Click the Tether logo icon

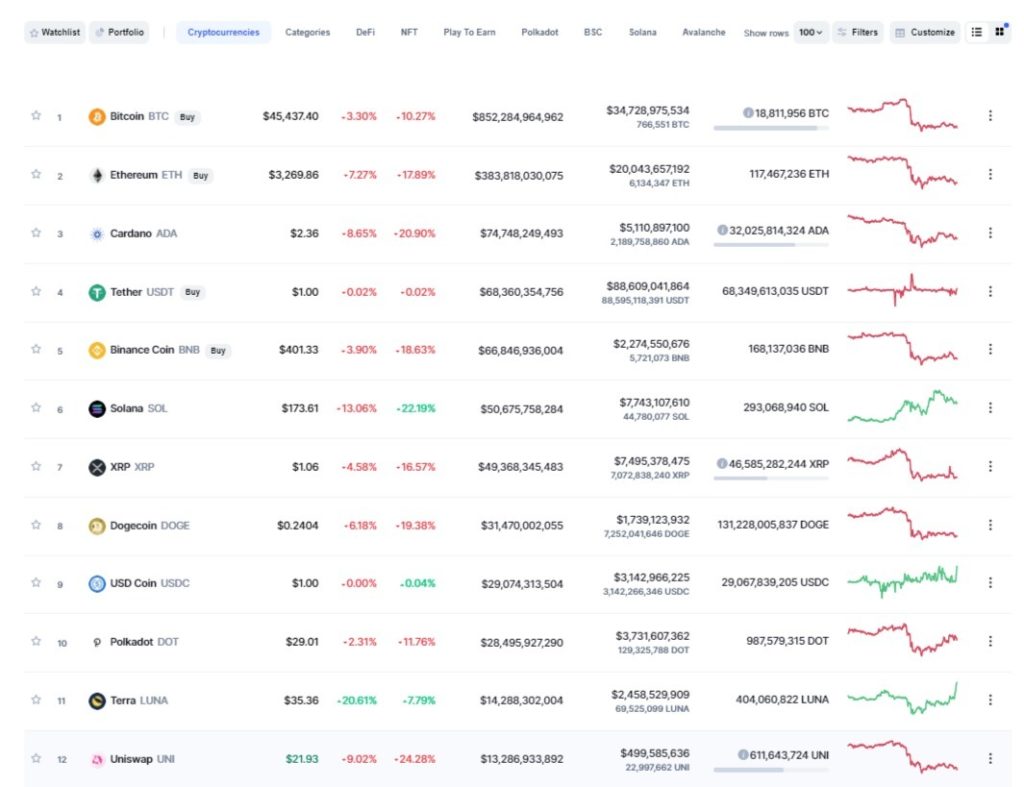coord(97,292)
